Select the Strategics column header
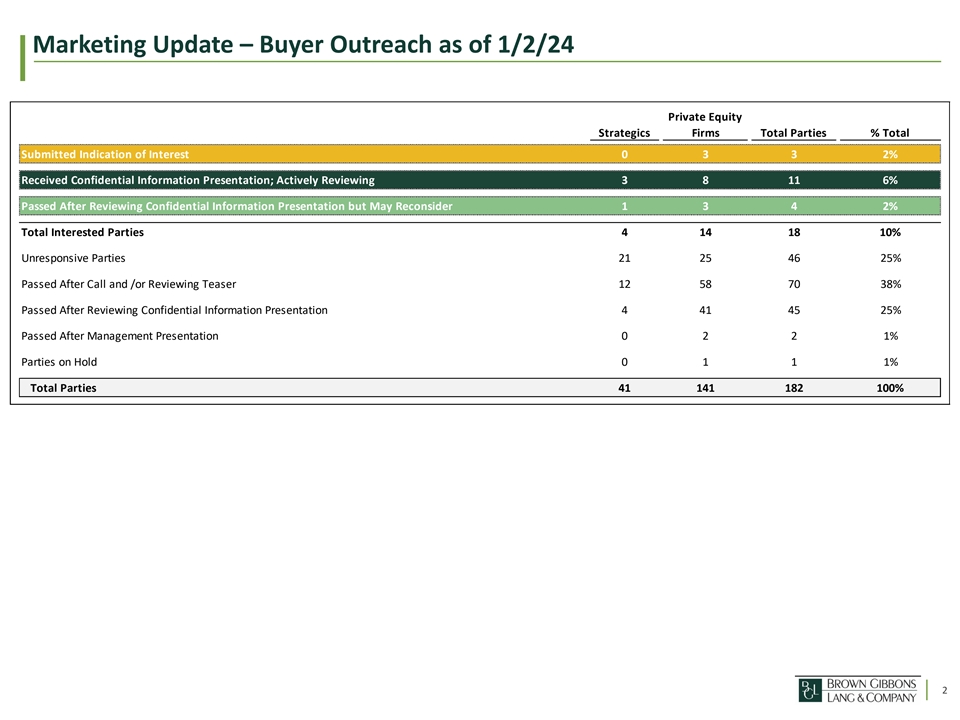 (624, 133)
